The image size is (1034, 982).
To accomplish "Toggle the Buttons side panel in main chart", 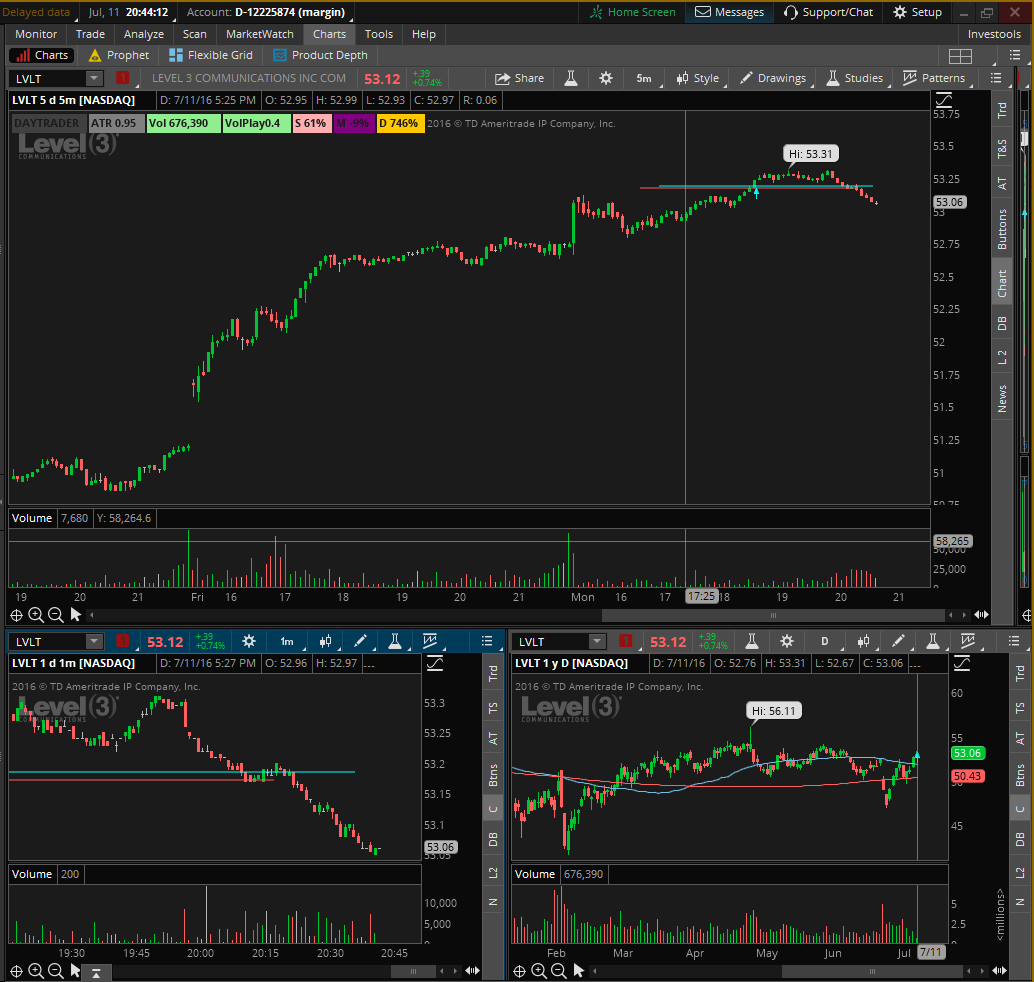I will pyautogui.click(x=1002, y=229).
